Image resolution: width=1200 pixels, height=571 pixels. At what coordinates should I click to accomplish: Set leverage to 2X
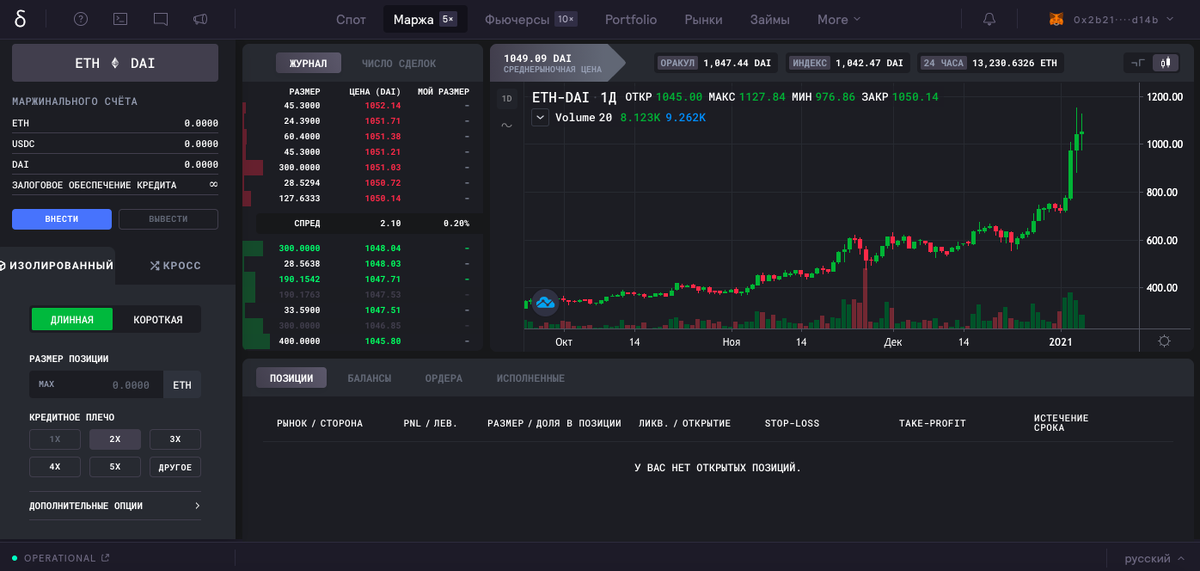coord(115,439)
